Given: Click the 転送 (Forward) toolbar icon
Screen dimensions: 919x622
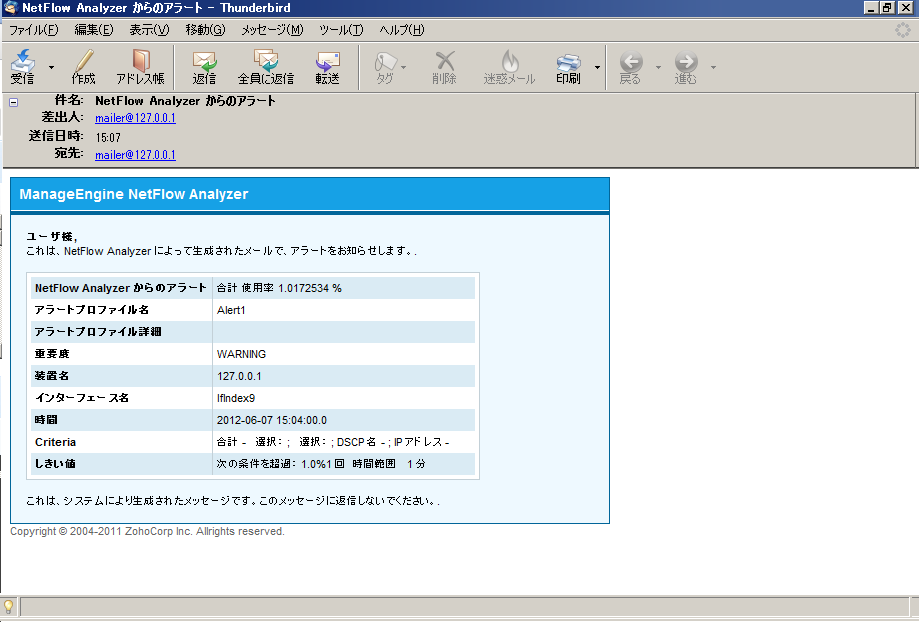Looking at the screenshot, I should click(x=327, y=62).
